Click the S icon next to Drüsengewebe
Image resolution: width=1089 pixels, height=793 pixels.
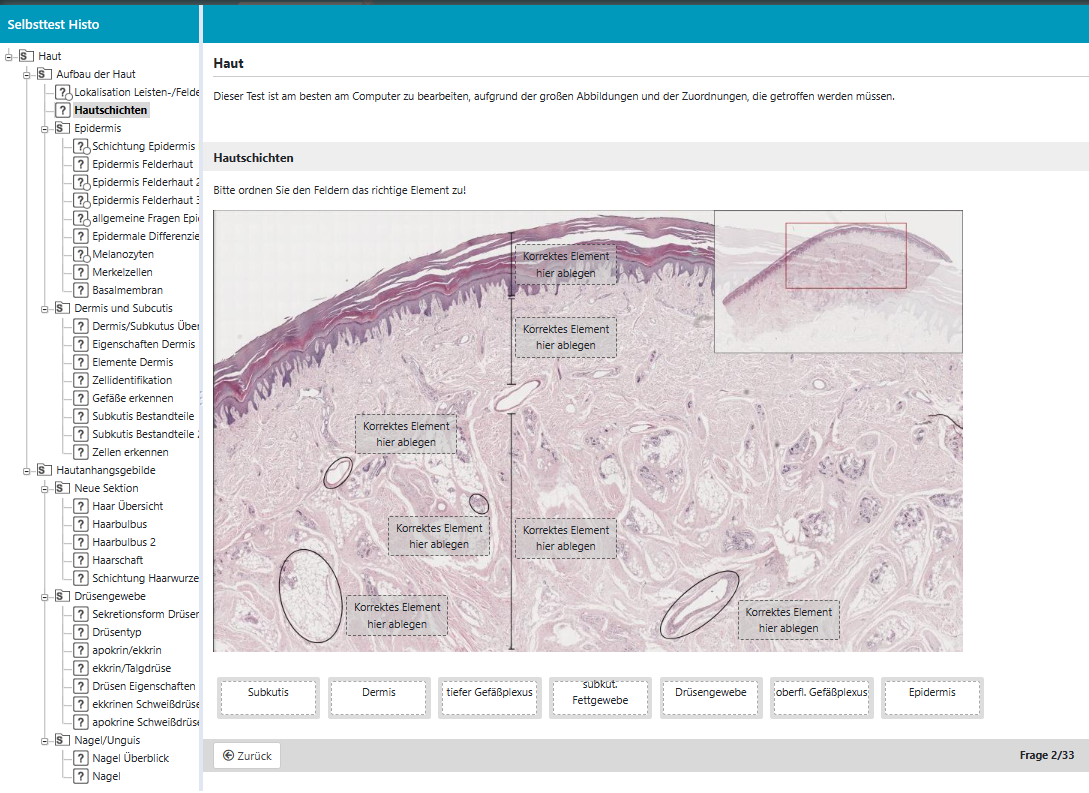63,596
